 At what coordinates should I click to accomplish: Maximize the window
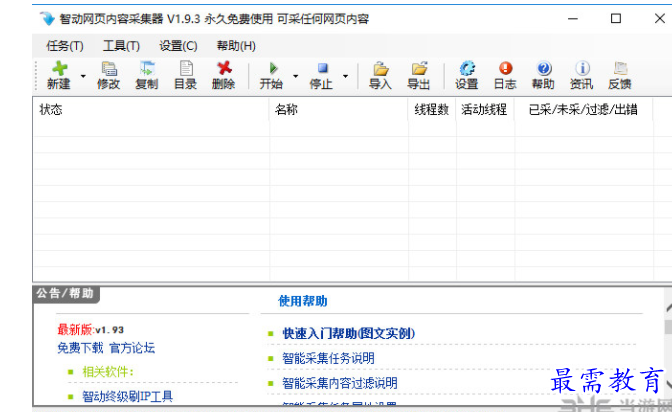(616, 18)
